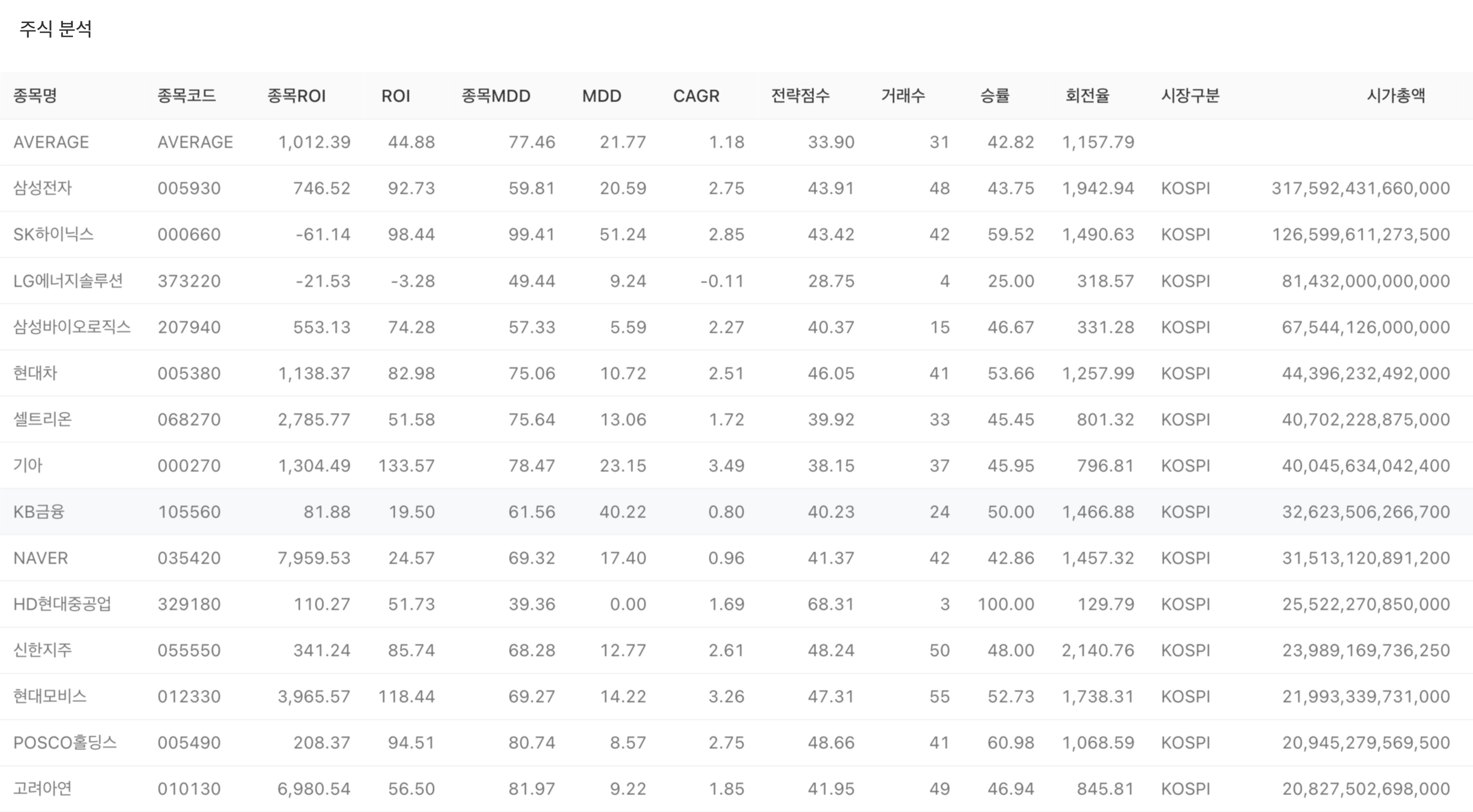Click the 셀트리온 stock name
Screen dimensions: 1473x812
click(x=43, y=419)
